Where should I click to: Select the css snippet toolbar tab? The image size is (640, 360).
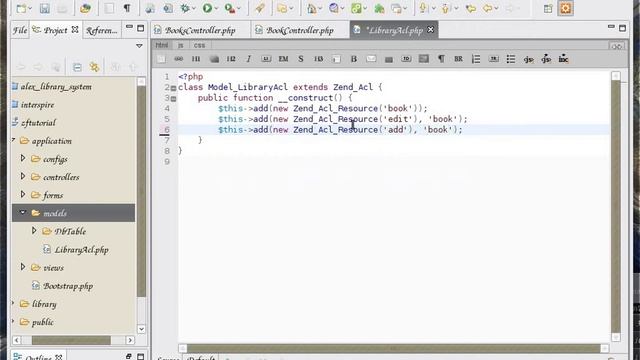[x=200, y=45]
